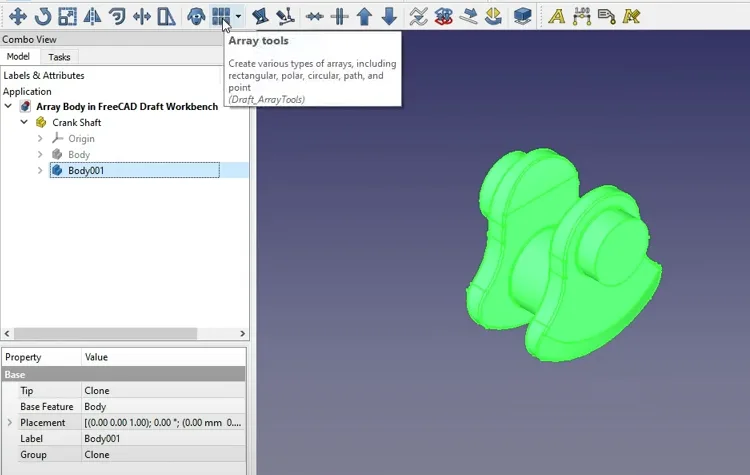
Task: Select the Draft Rotate tool
Action: (x=43, y=16)
